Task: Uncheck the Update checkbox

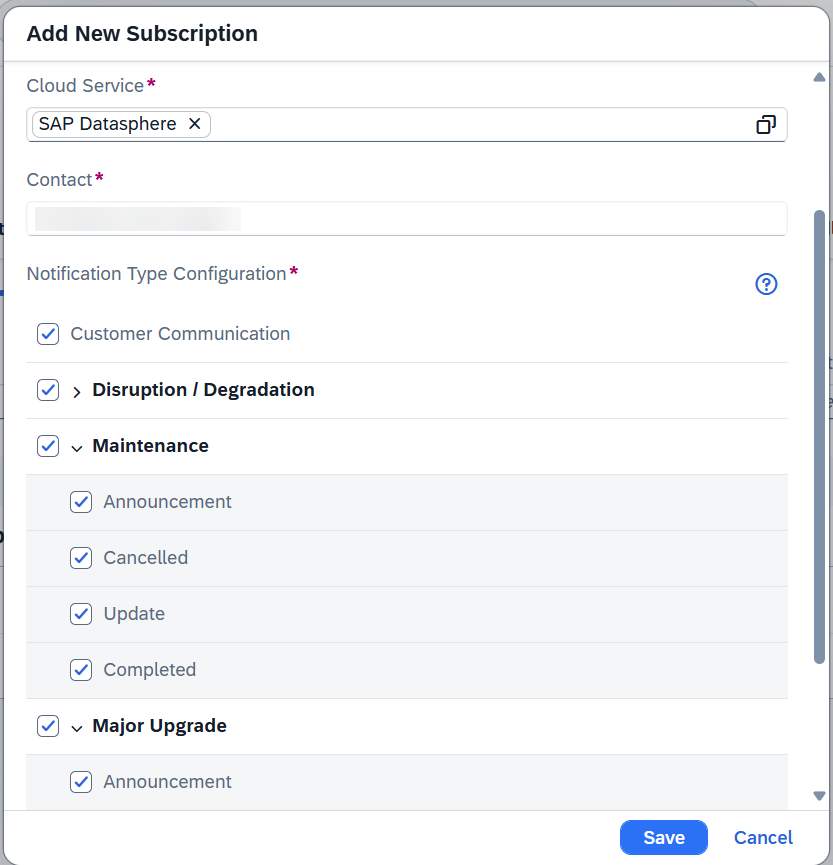Action: 81,614
